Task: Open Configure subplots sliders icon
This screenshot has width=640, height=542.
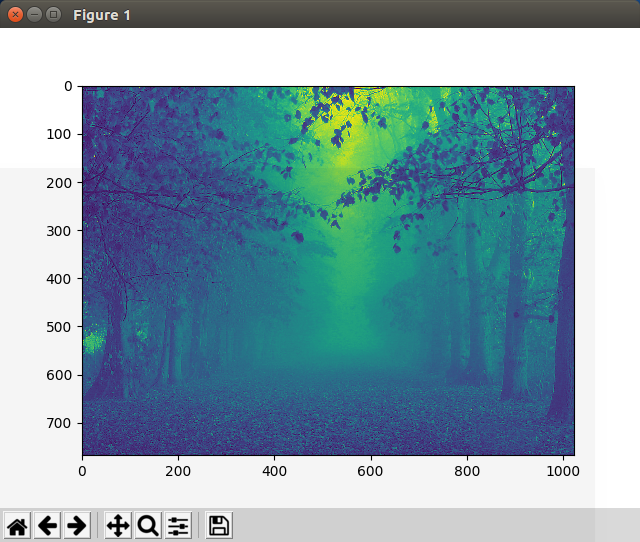Action: click(178, 525)
